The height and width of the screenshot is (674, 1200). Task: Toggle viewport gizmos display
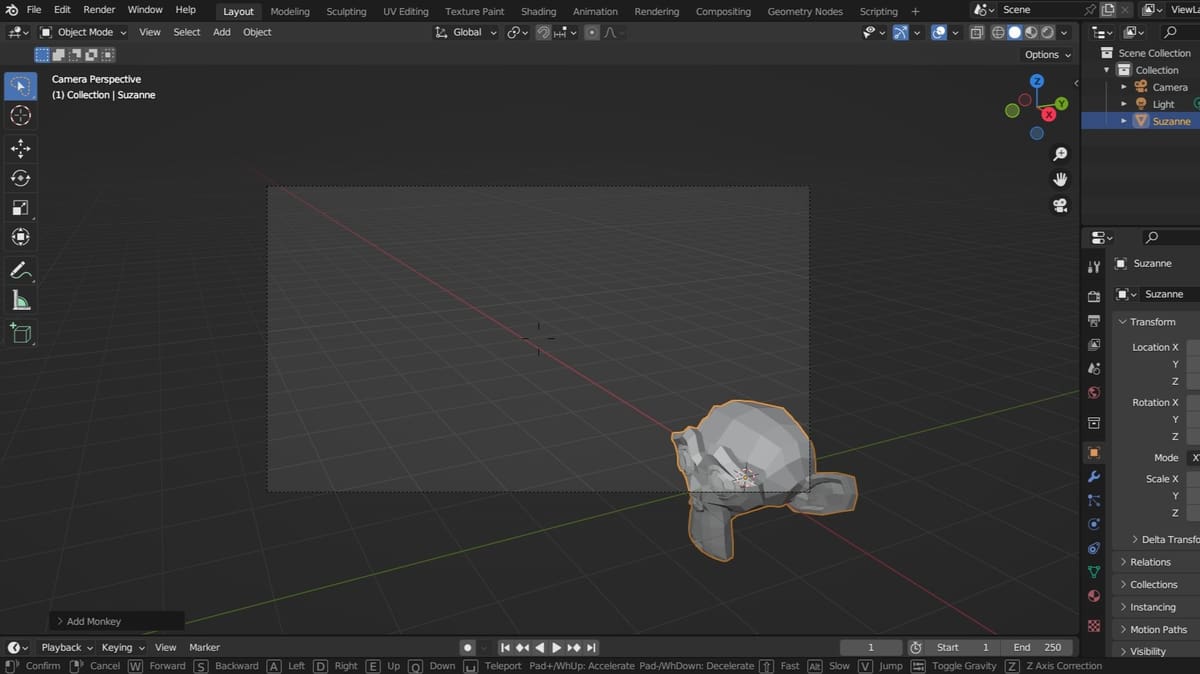coord(900,32)
